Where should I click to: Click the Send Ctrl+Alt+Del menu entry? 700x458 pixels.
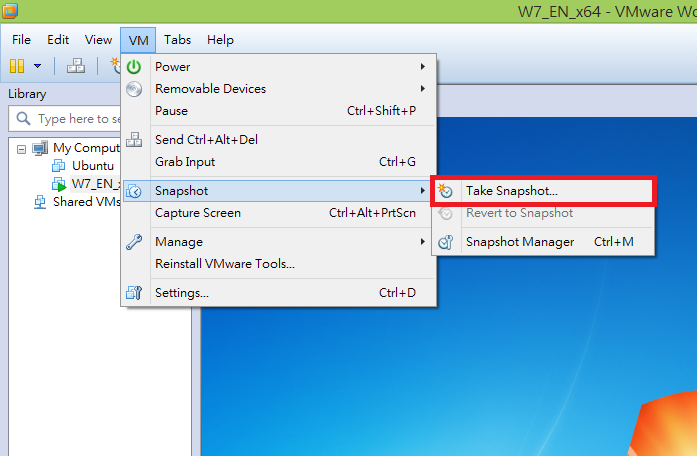[x=206, y=140]
